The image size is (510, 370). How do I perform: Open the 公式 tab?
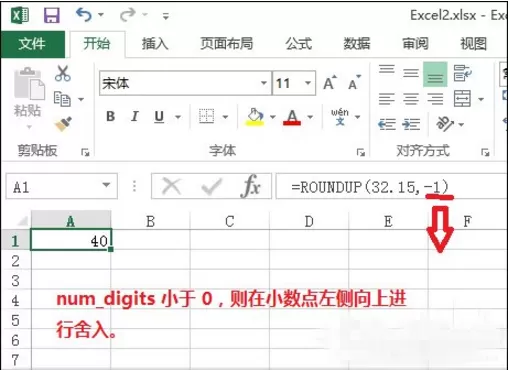[x=299, y=44]
